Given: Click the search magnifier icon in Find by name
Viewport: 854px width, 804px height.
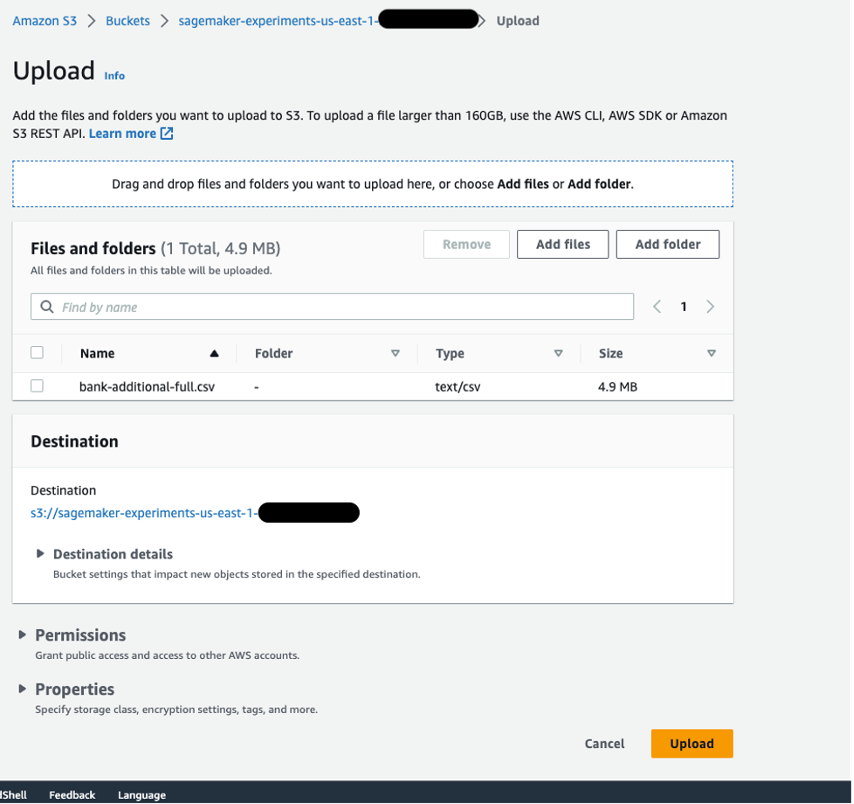Looking at the screenshot, I should click(47, 307).
